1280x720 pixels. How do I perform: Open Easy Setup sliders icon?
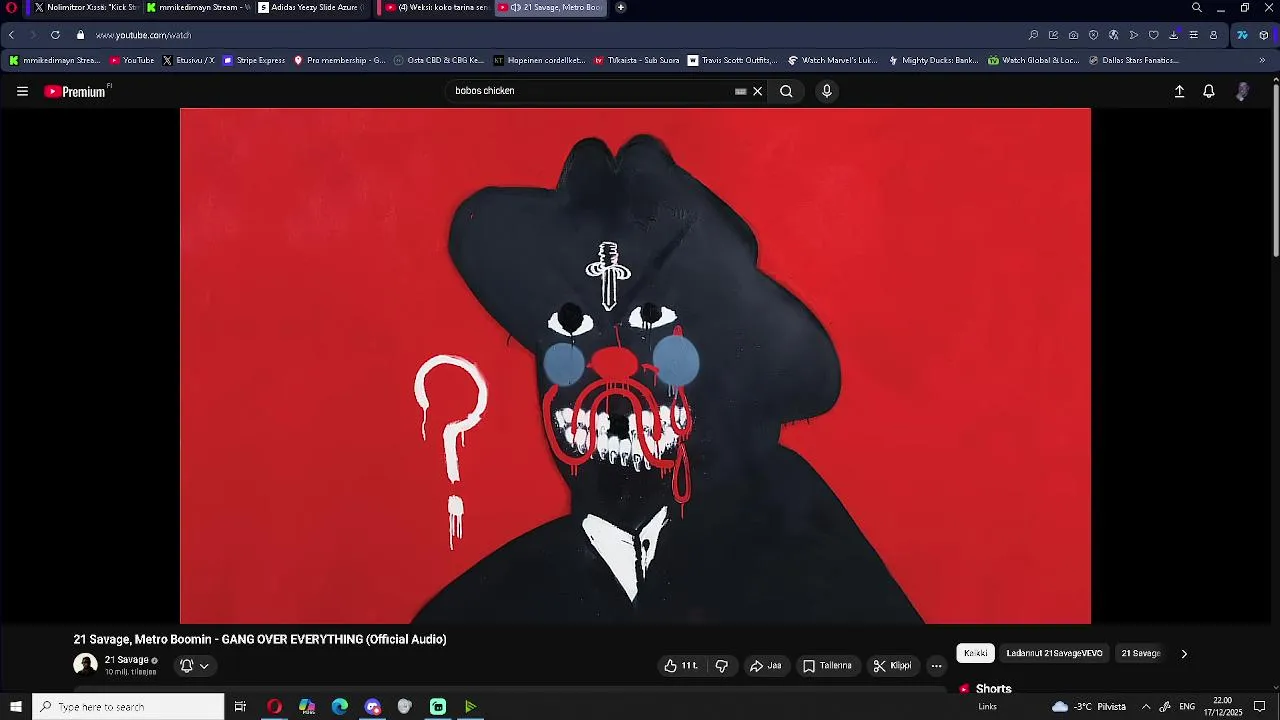pos(1193,35)
